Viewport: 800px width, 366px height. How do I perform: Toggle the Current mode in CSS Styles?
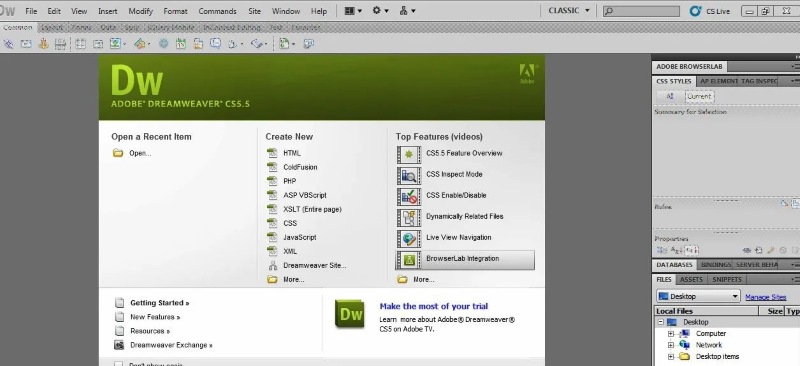pyautogui.click(x=699, y=96)
